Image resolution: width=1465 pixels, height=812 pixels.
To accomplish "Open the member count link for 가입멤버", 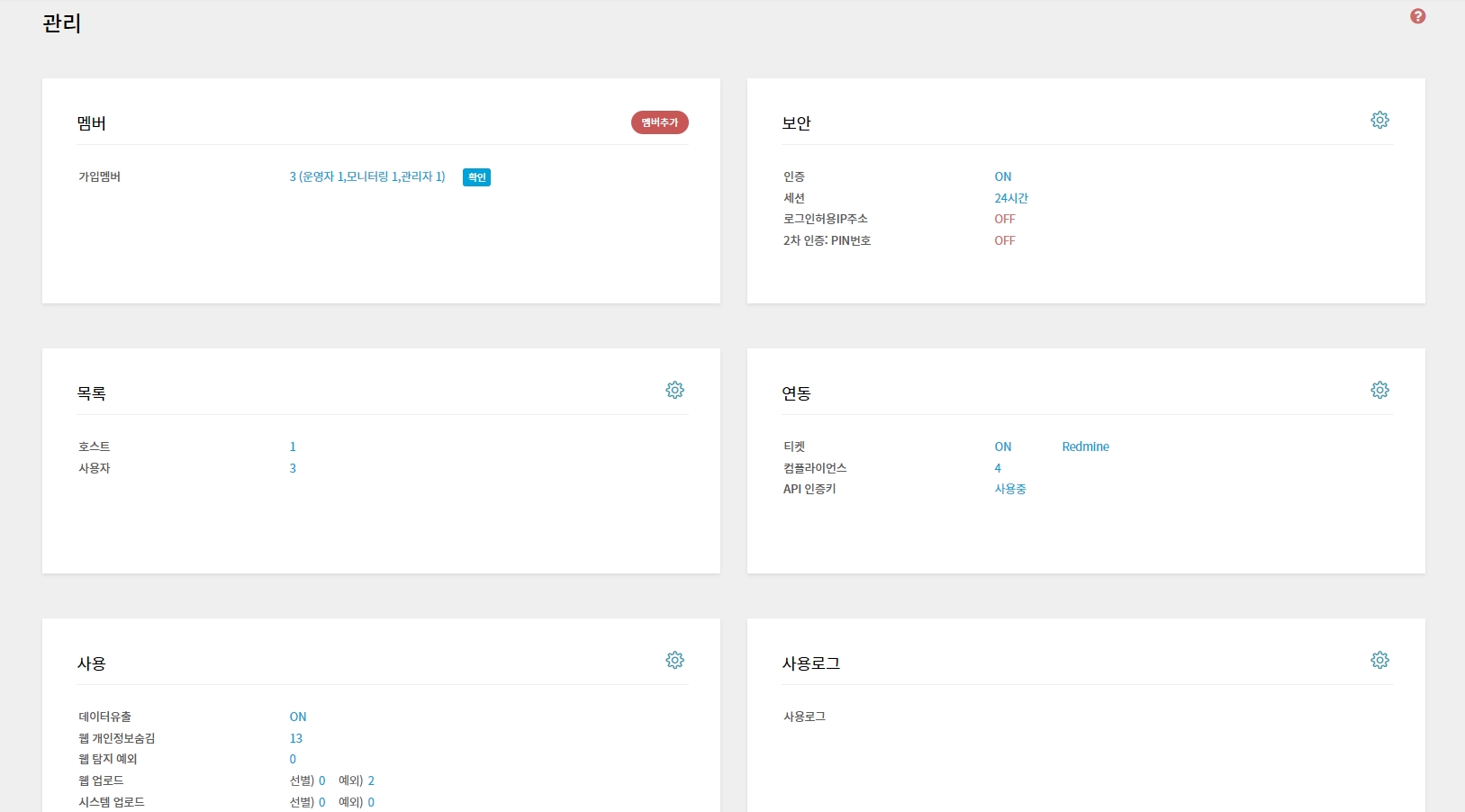I will pyautogui.click(x=366, y=176).
